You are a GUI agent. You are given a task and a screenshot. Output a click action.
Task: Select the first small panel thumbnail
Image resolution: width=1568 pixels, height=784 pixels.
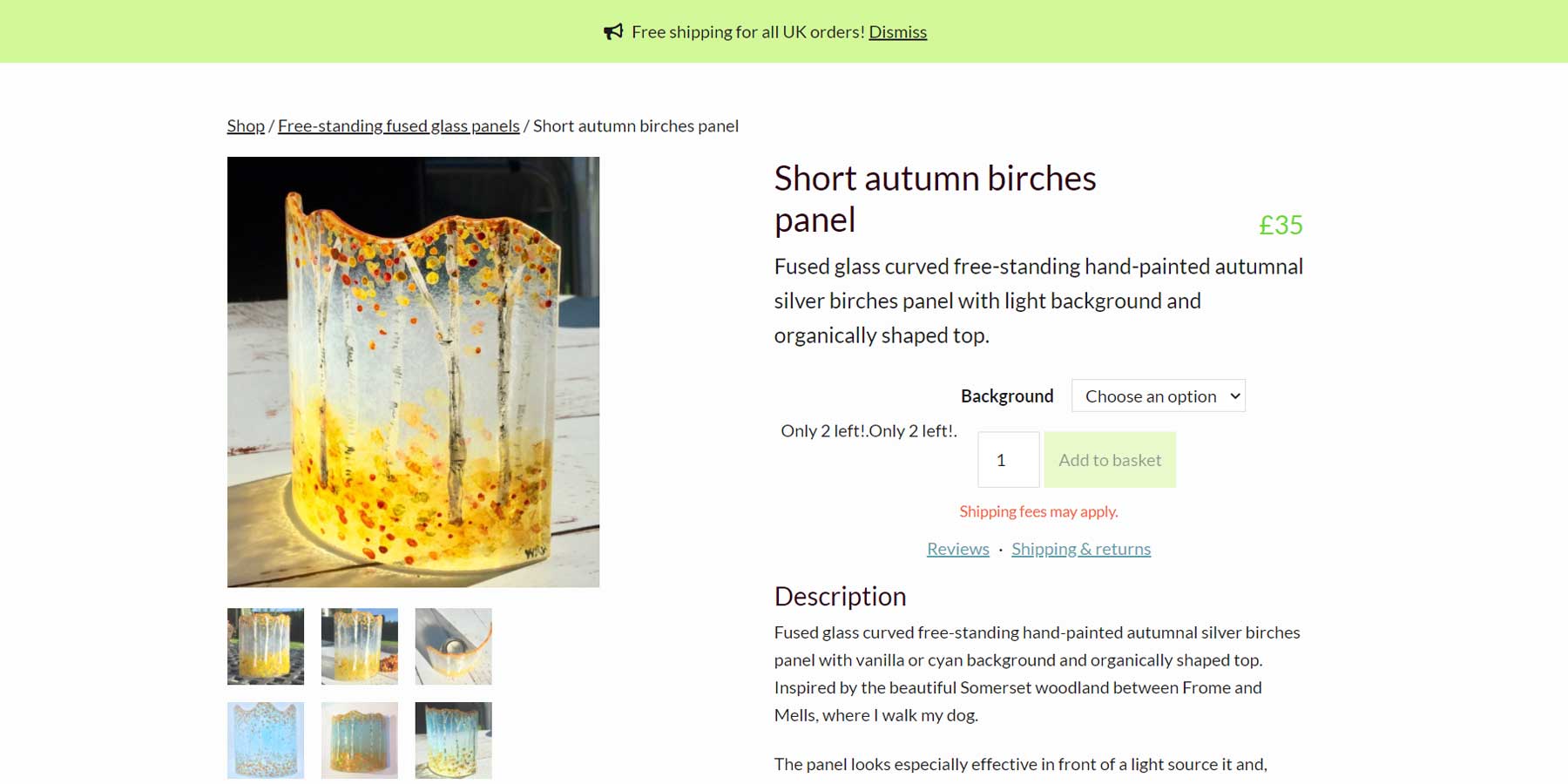pos(265,645)
